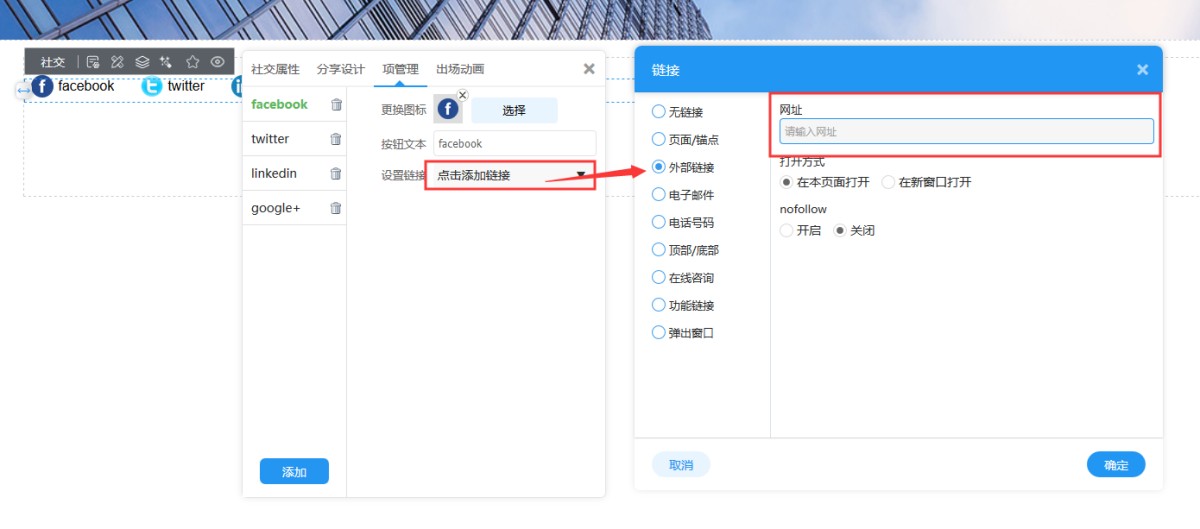The width and height of the screenshot is (1200, 529).
Task: Remove the facebook icon thumbnail with x badge
Action: pyautogui.click(x=462, y=95)
